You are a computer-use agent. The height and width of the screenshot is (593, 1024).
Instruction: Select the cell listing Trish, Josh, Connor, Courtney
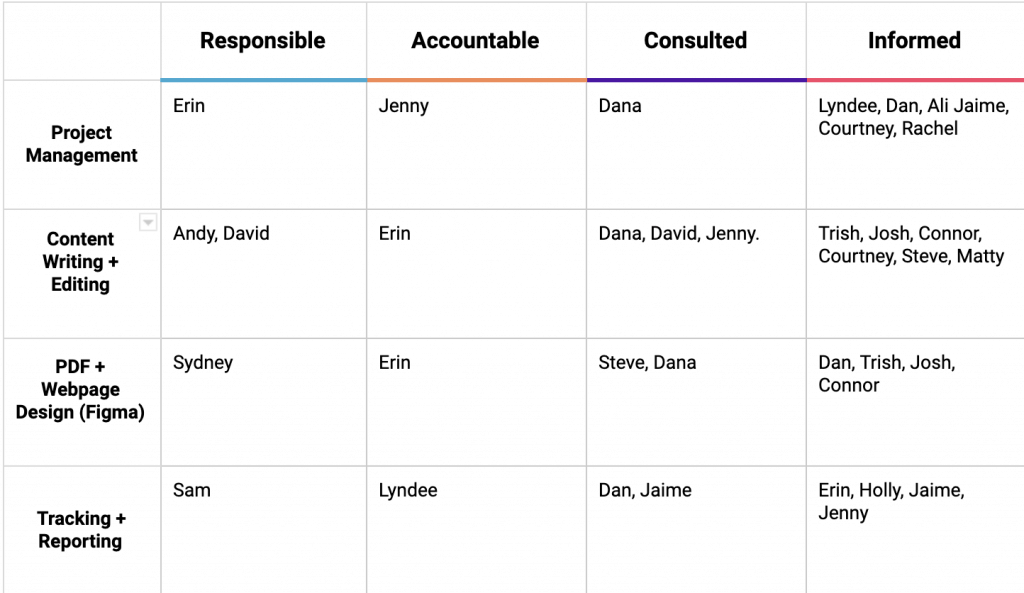(915, 274)
